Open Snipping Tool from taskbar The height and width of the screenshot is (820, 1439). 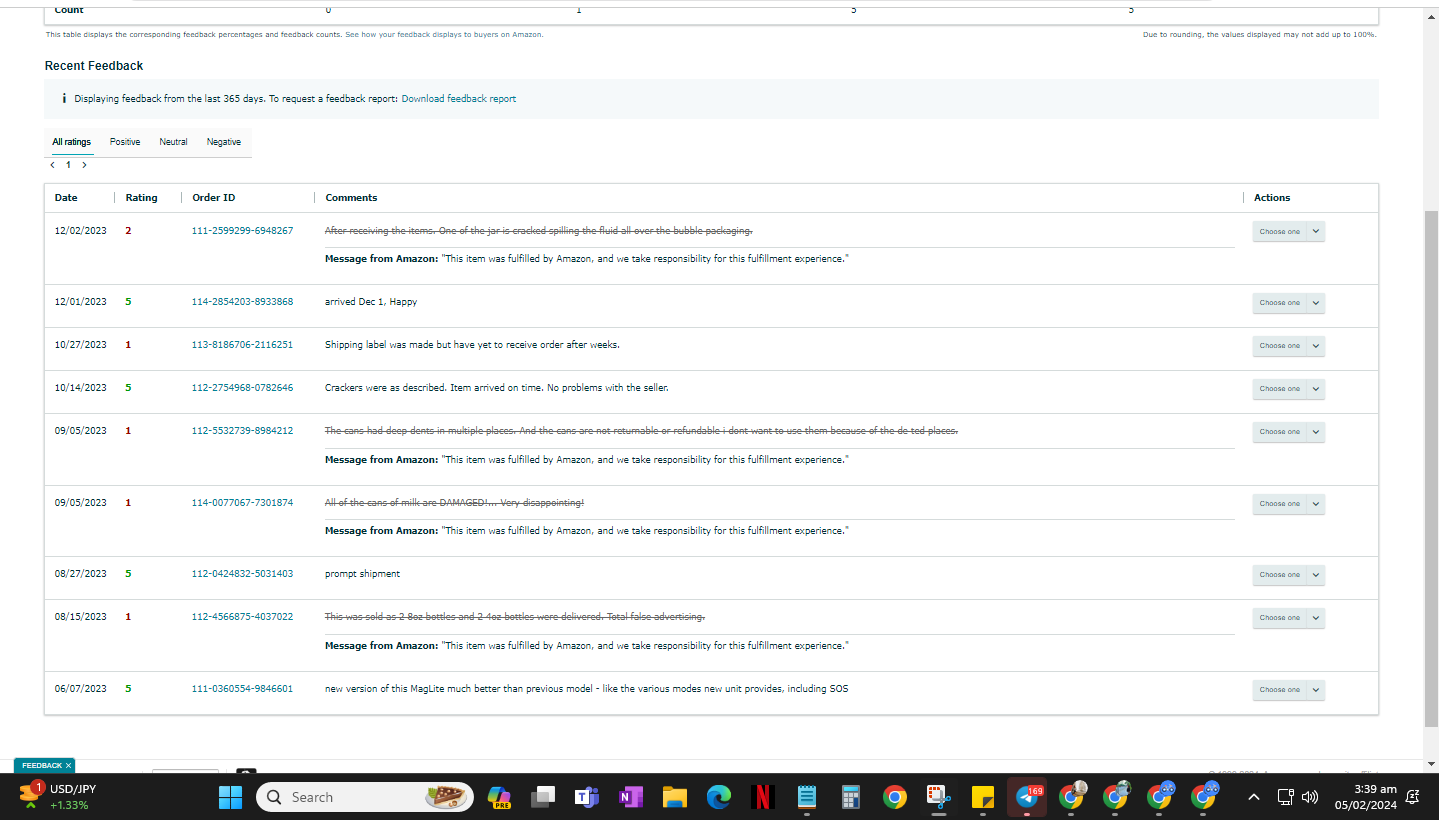click(x=938, y=797)
